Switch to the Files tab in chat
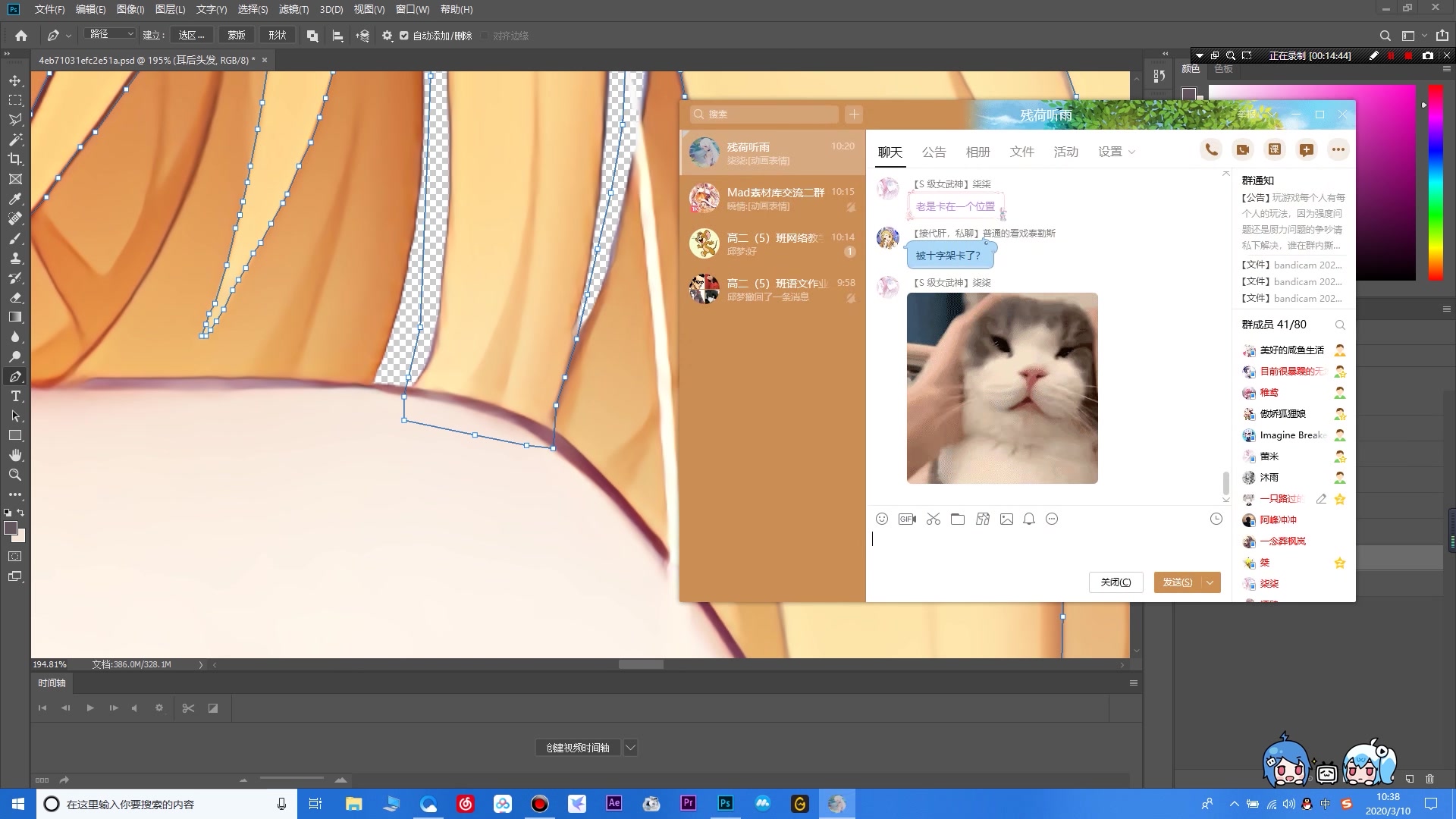 click(1021, 152)
